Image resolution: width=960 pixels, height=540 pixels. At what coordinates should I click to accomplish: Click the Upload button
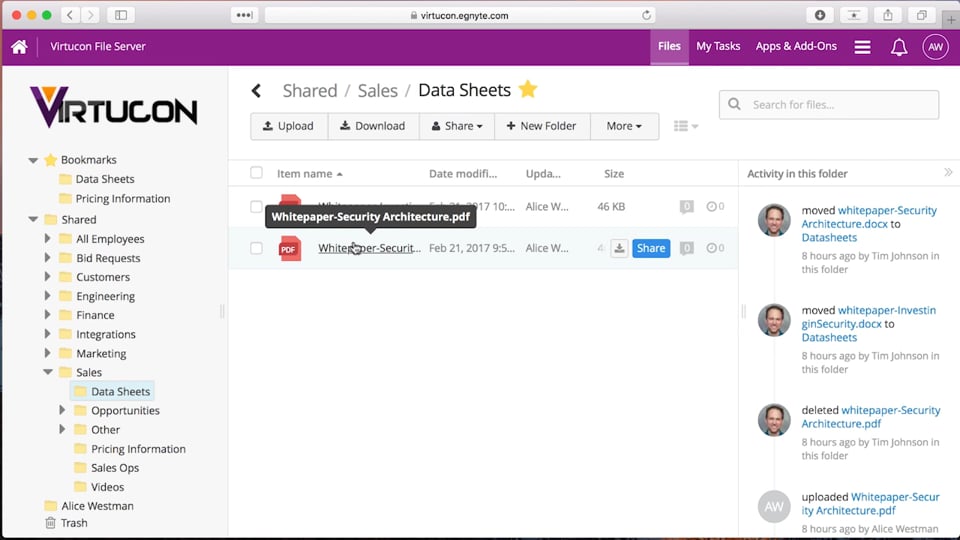(288, 126)
